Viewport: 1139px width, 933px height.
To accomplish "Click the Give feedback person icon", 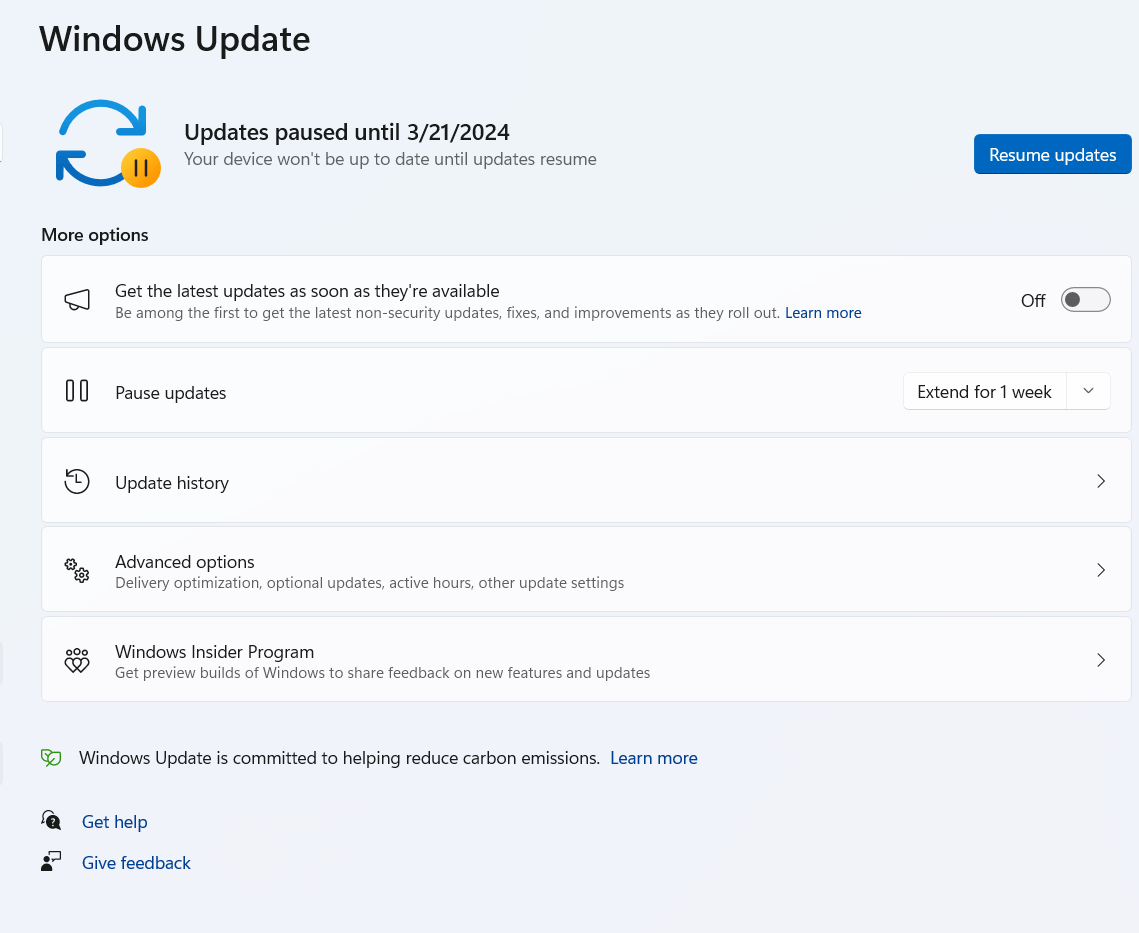I will (51, 862).
